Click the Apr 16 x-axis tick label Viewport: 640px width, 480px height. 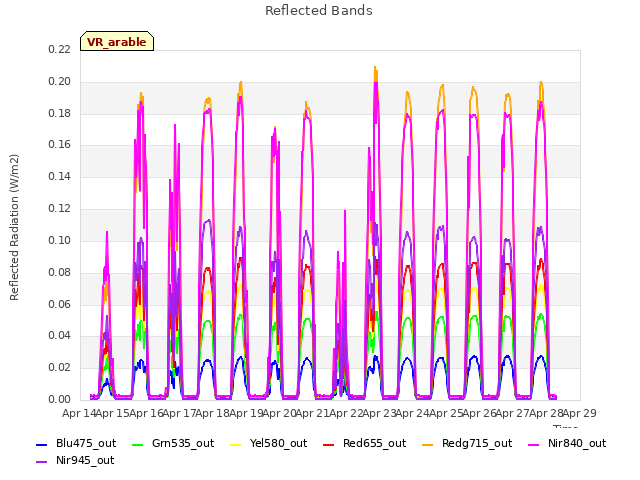pyautogui.click(x=146, y=413)
